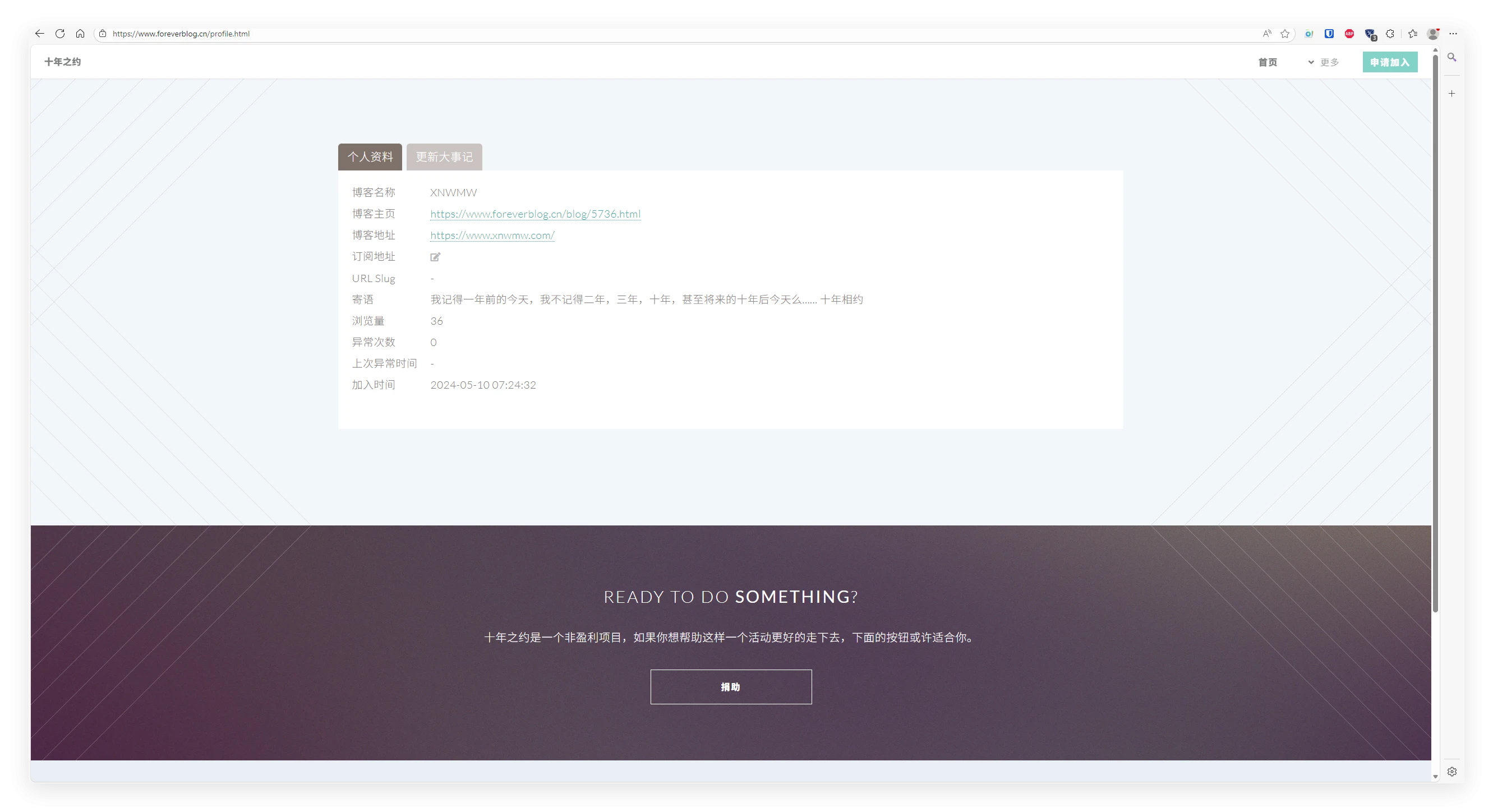This screenshot has width=1493, height=812.
Task: Select the 个人资料 tab
Action: click(x=370, y=157)
